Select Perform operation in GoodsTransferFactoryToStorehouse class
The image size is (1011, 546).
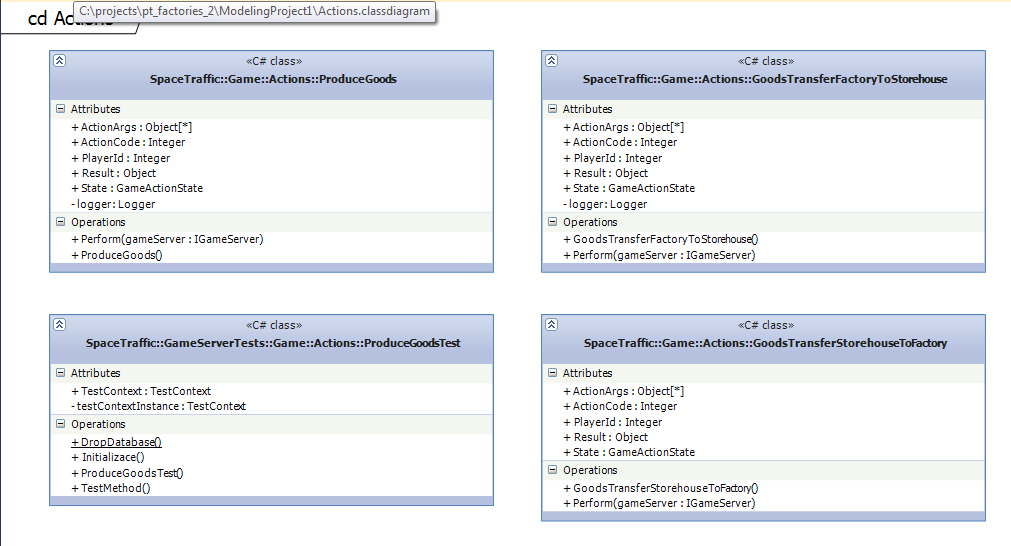point(659,255)
